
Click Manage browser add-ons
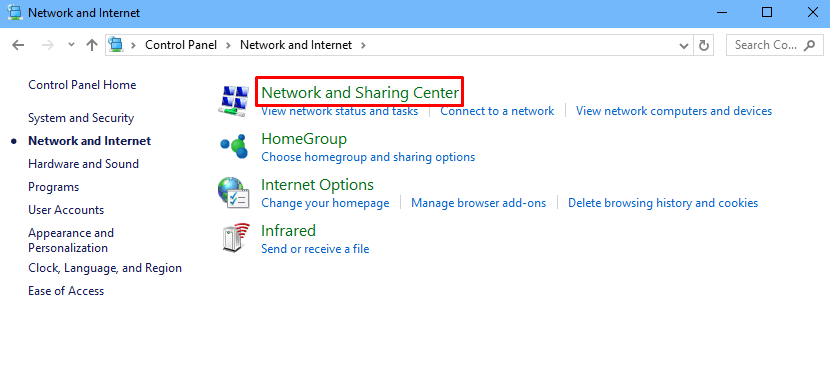479,203
